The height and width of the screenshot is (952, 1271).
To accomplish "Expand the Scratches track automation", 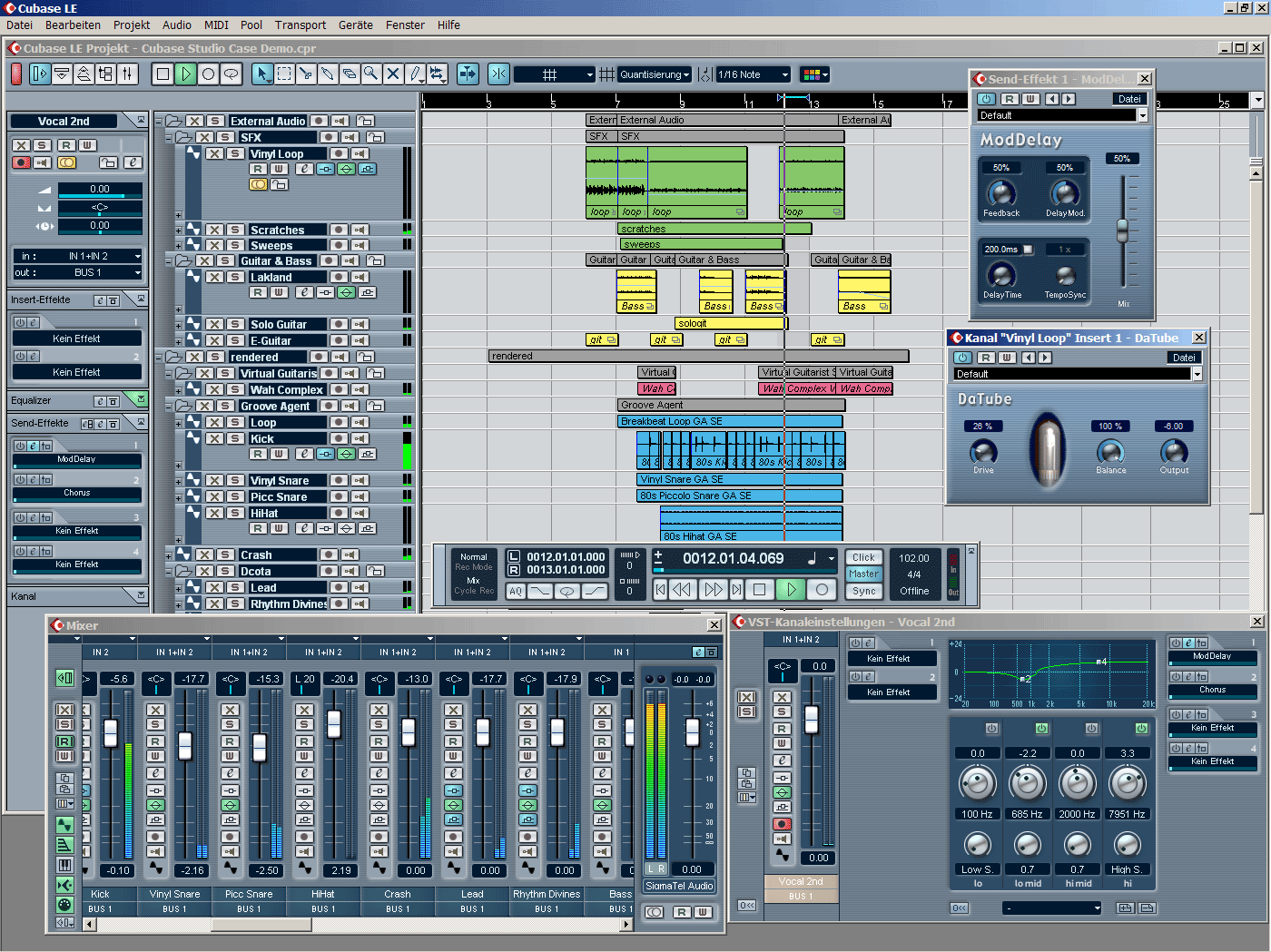I will (x=179, y=231).
